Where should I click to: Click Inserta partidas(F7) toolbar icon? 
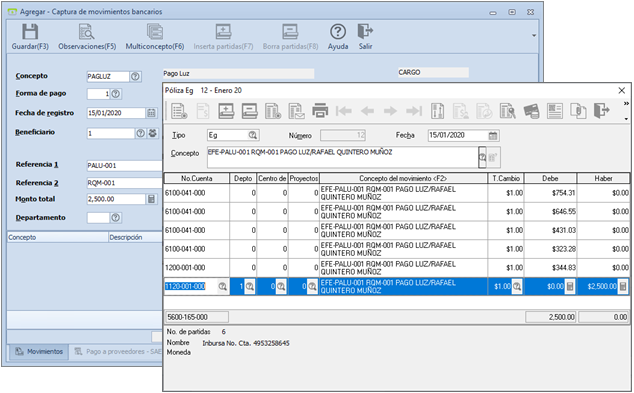coord(223,32)
